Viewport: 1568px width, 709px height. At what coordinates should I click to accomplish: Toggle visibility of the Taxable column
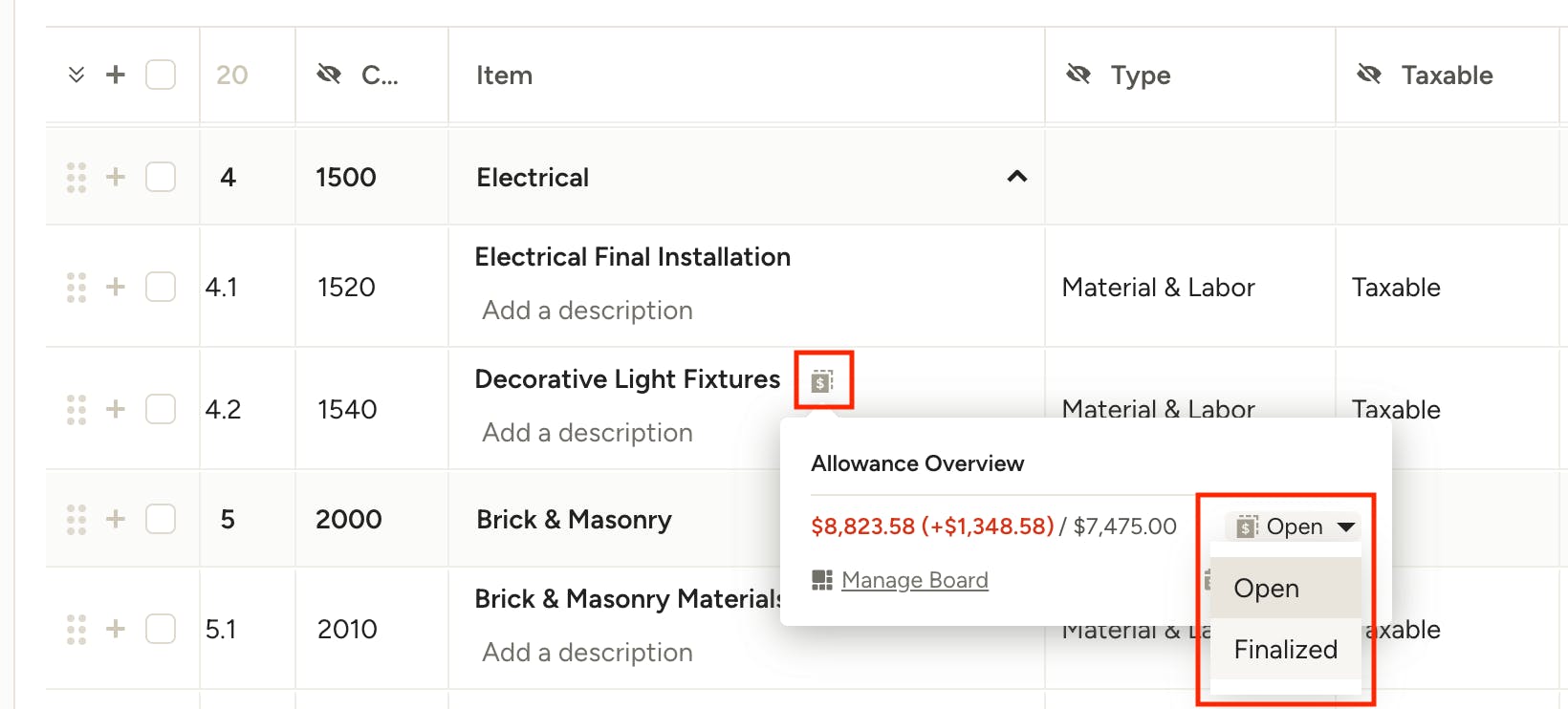(1369, 75)
